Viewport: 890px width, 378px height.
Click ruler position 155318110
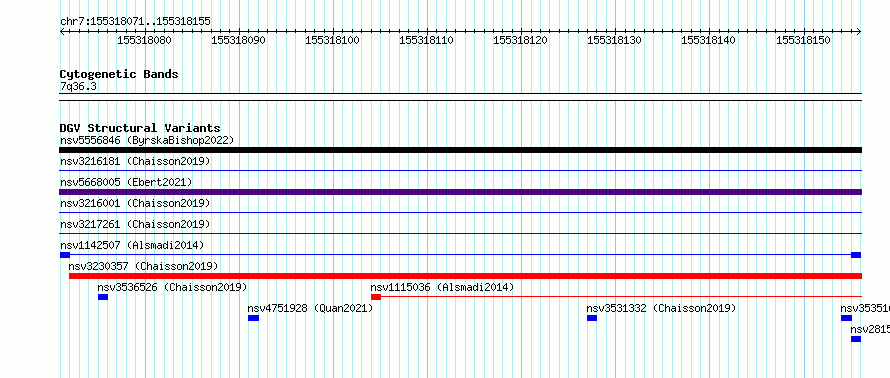(426, 40)
